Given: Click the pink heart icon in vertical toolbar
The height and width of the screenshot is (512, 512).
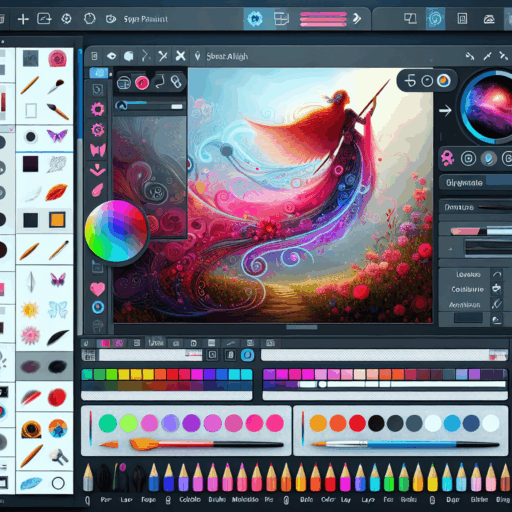Looking at the screenshot, I should point(97,289).
